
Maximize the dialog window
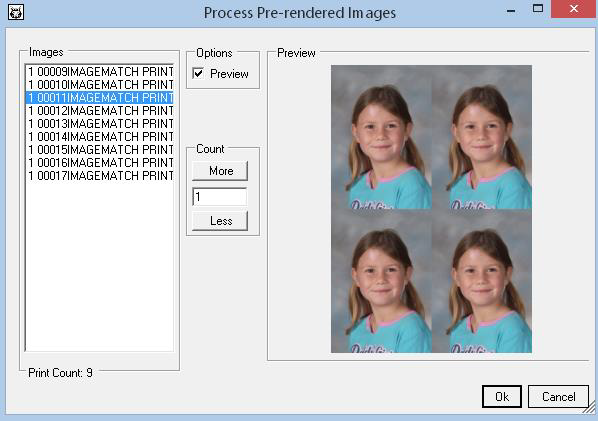(x=538, y=9)
